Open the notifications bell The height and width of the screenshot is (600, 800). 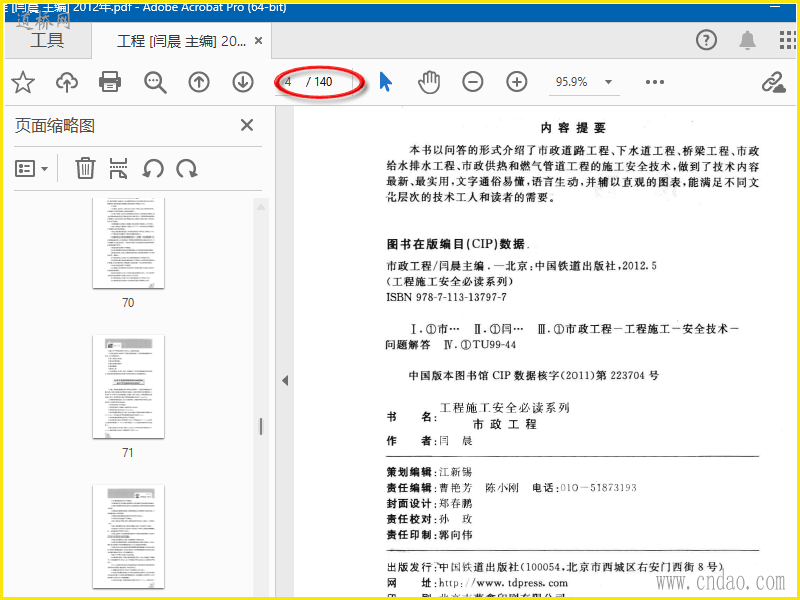tap(747, 40)
